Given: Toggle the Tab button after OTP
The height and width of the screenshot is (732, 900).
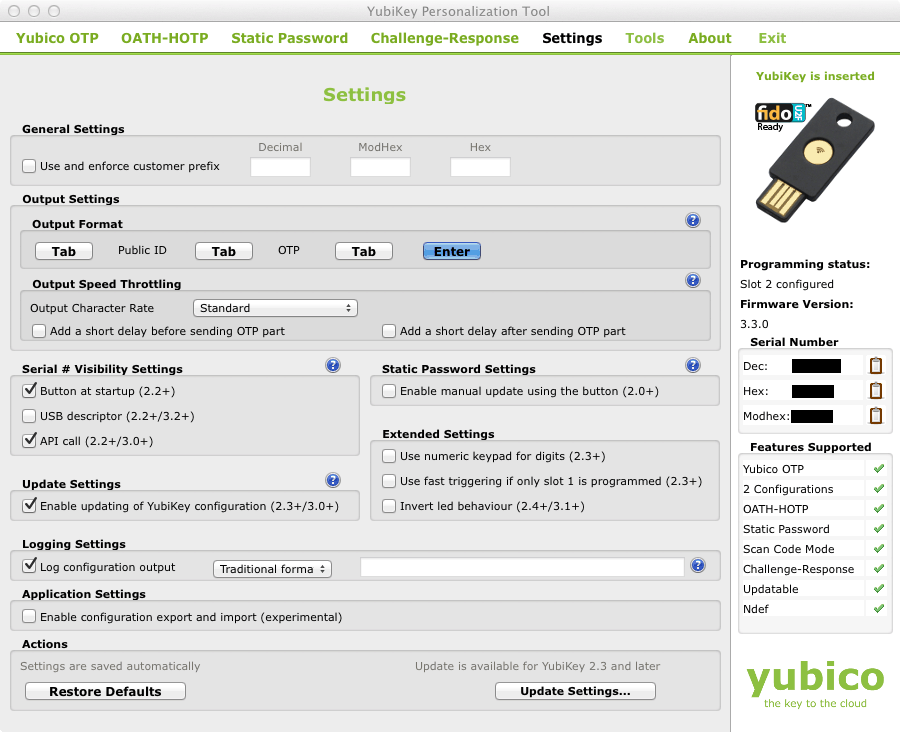Looking at the screenshot, I should pyautogui.click(x=364, y=251).
